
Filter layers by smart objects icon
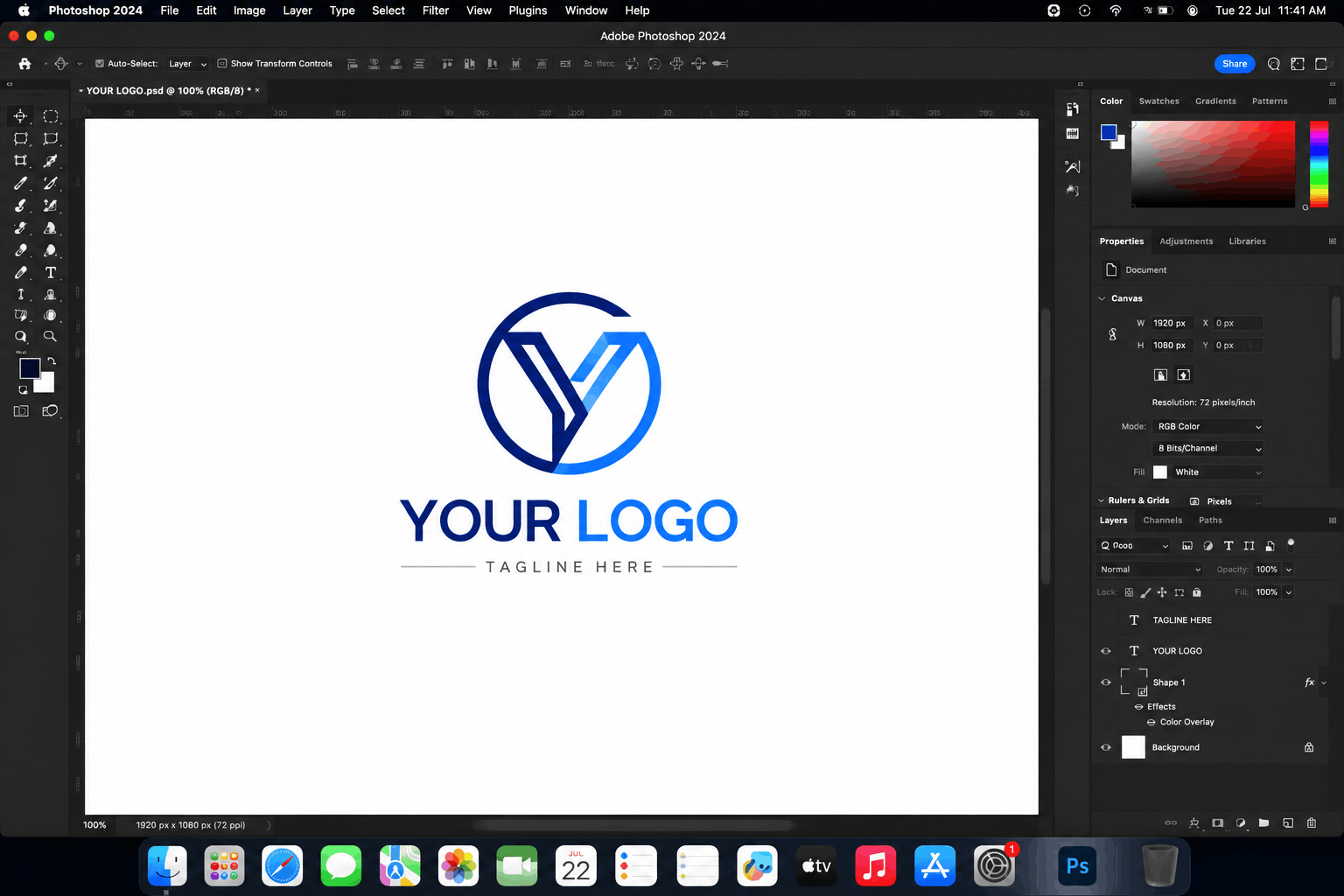[x=1270, y=545]
